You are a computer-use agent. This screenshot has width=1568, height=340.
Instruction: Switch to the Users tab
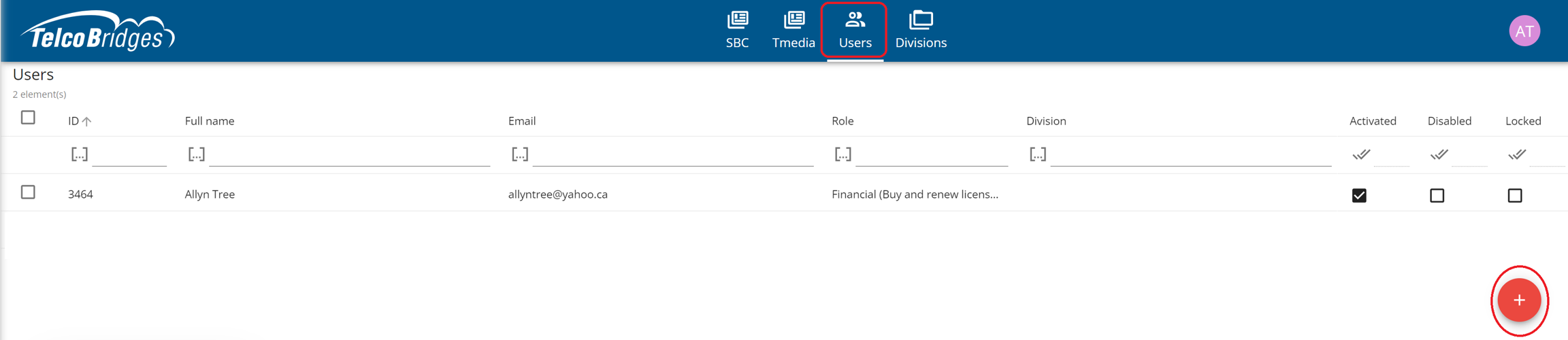(855, 30)
